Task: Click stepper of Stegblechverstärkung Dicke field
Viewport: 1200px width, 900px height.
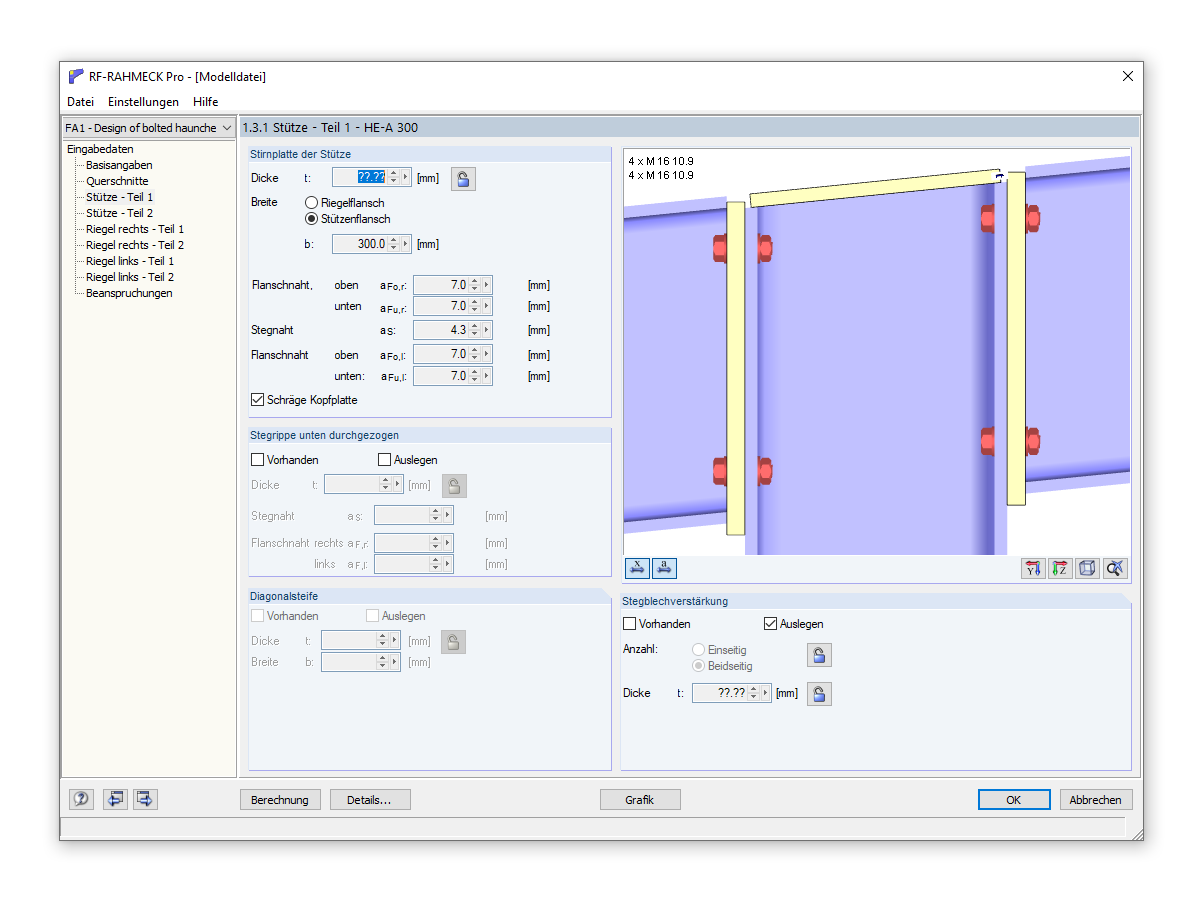Action: [x=754, y=693]
